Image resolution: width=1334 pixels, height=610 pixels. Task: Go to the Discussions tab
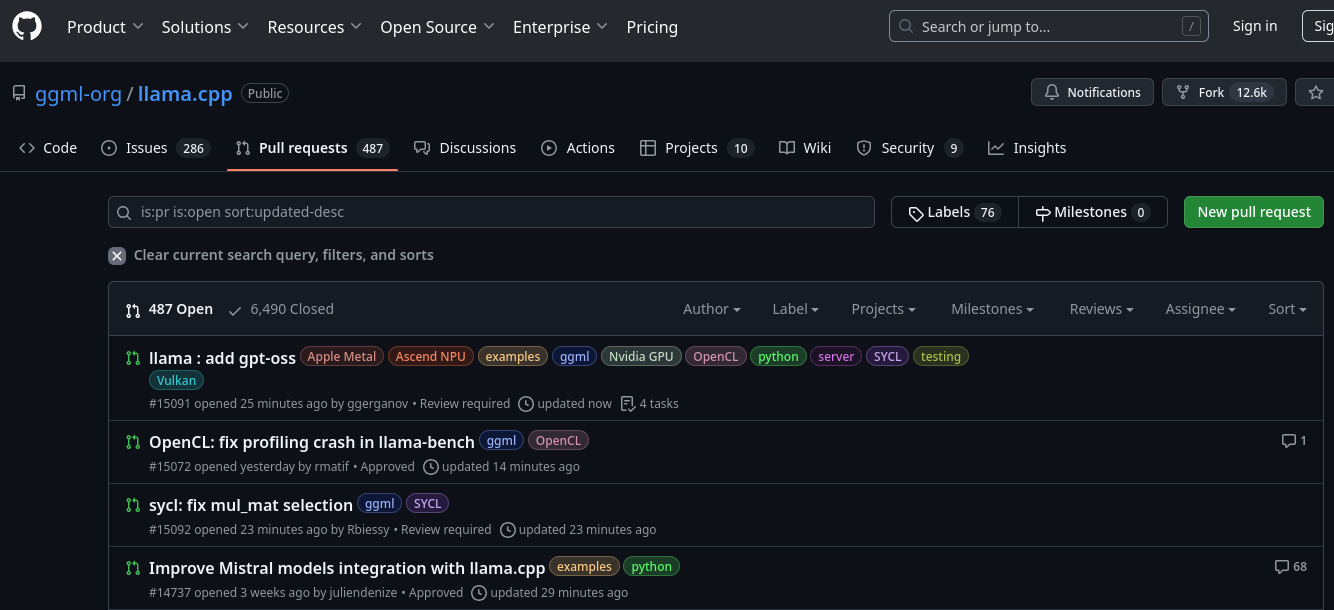[x=465, y=148]
